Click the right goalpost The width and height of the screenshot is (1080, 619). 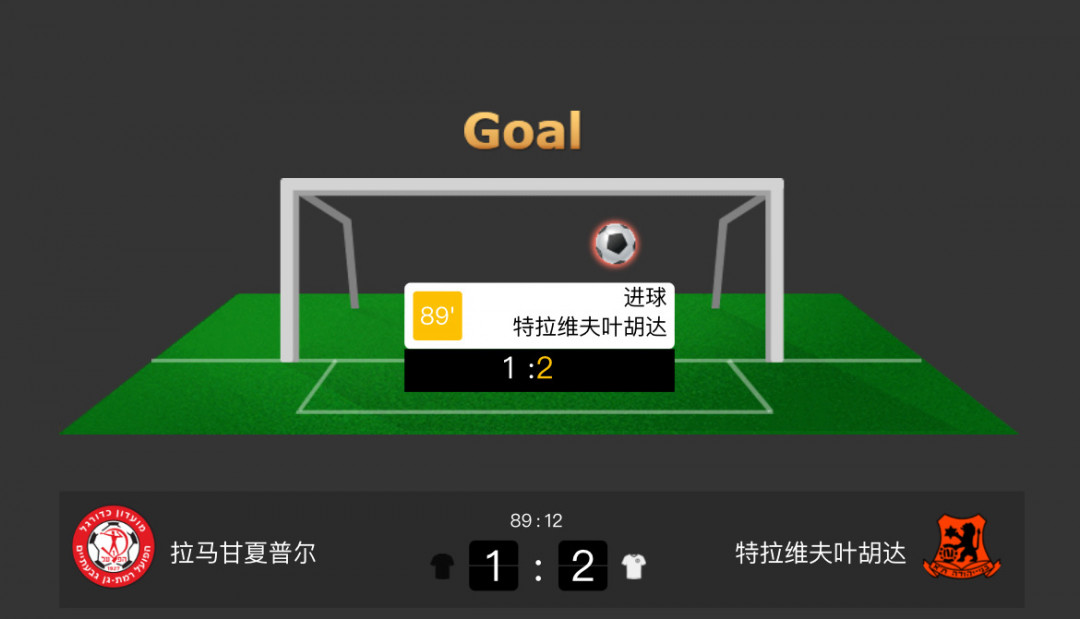(775, 270)
